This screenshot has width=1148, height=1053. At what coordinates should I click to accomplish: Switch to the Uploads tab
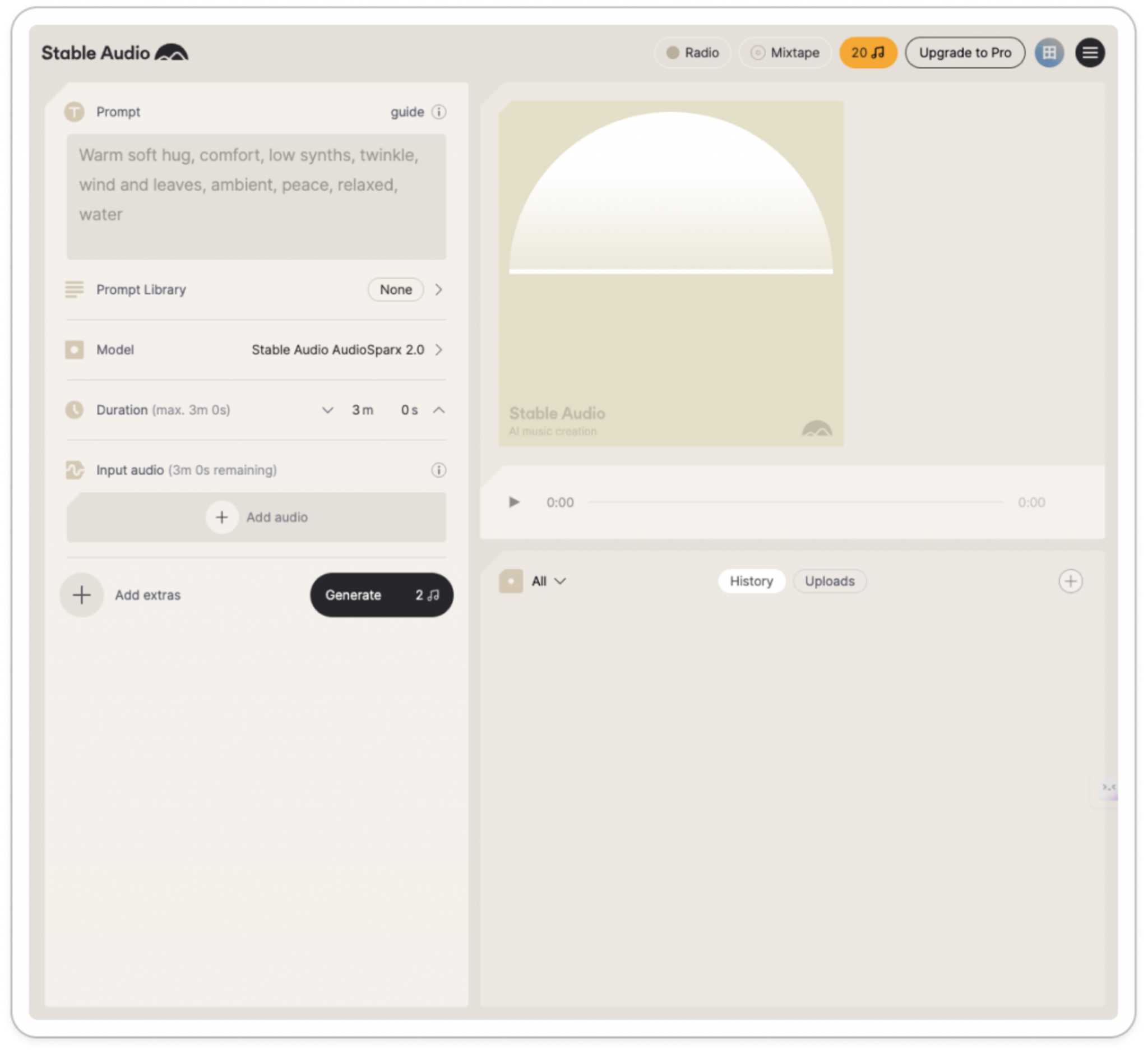pos(830,581)
